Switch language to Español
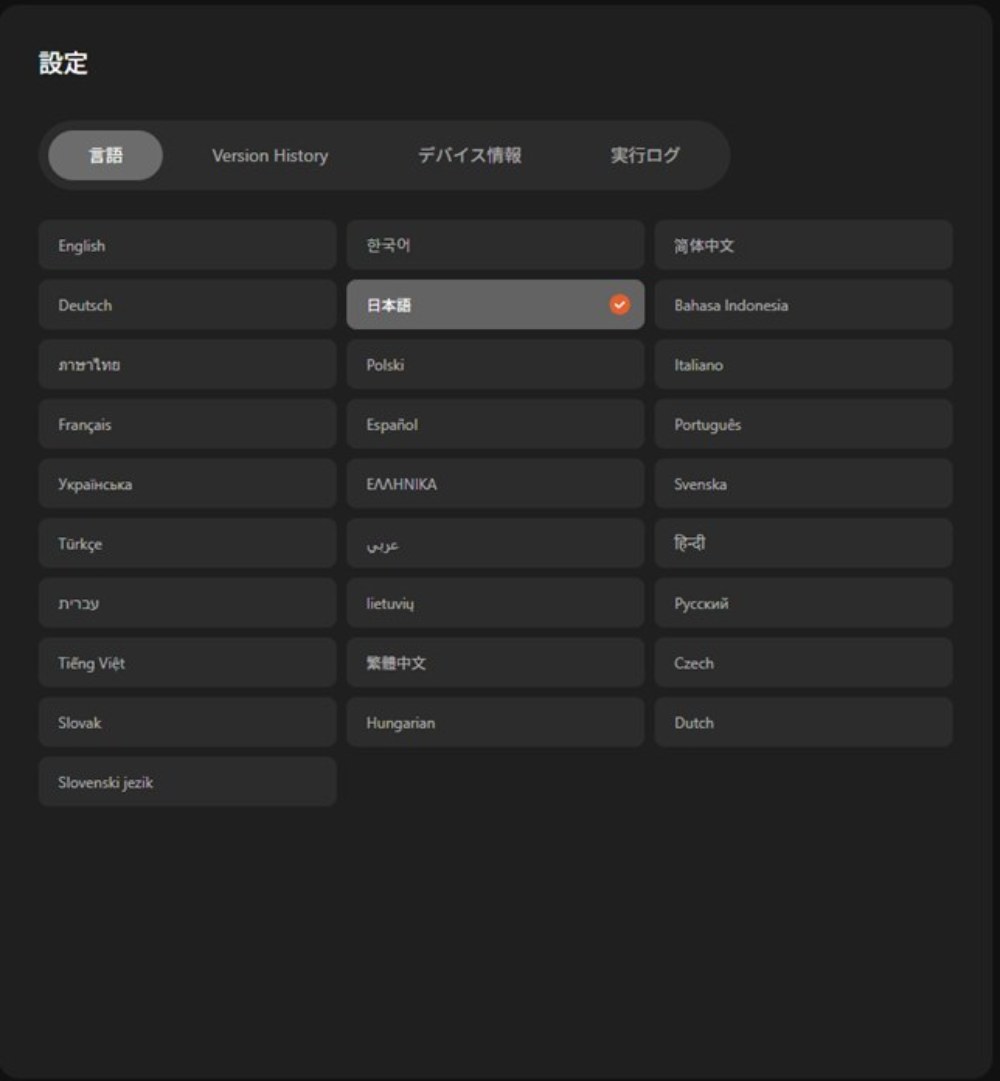1000x1081 pixels. click(496, 425)
